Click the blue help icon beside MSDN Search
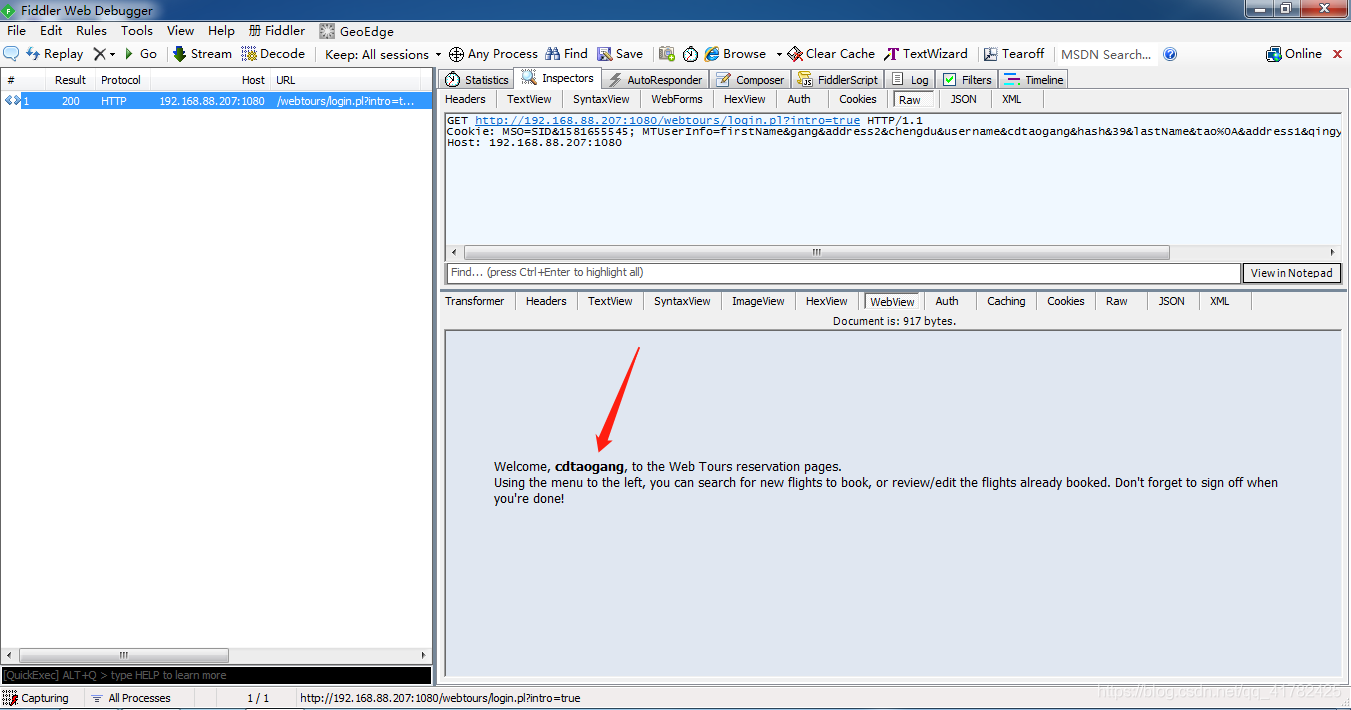This screenshot has width=1351, height=710. click(x=1170, y=54)
